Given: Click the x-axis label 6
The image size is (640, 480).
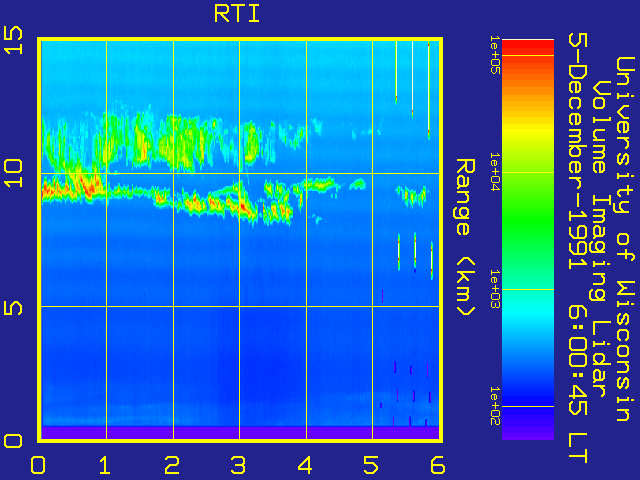Looking at the screenshot, I should (438, 465).
